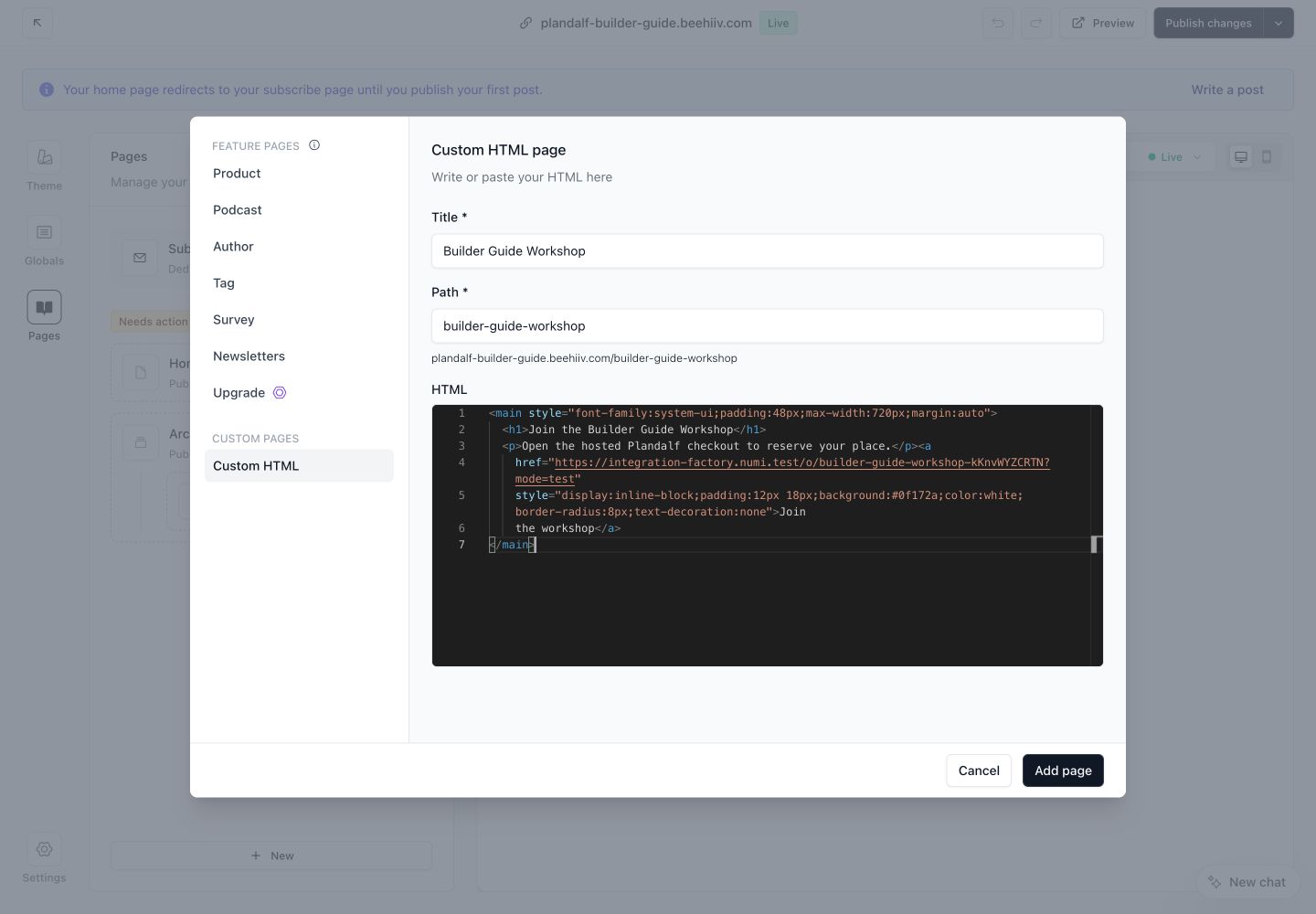Select Product feature page
The image size is (1316, 914).
click(x=299, y=174)
